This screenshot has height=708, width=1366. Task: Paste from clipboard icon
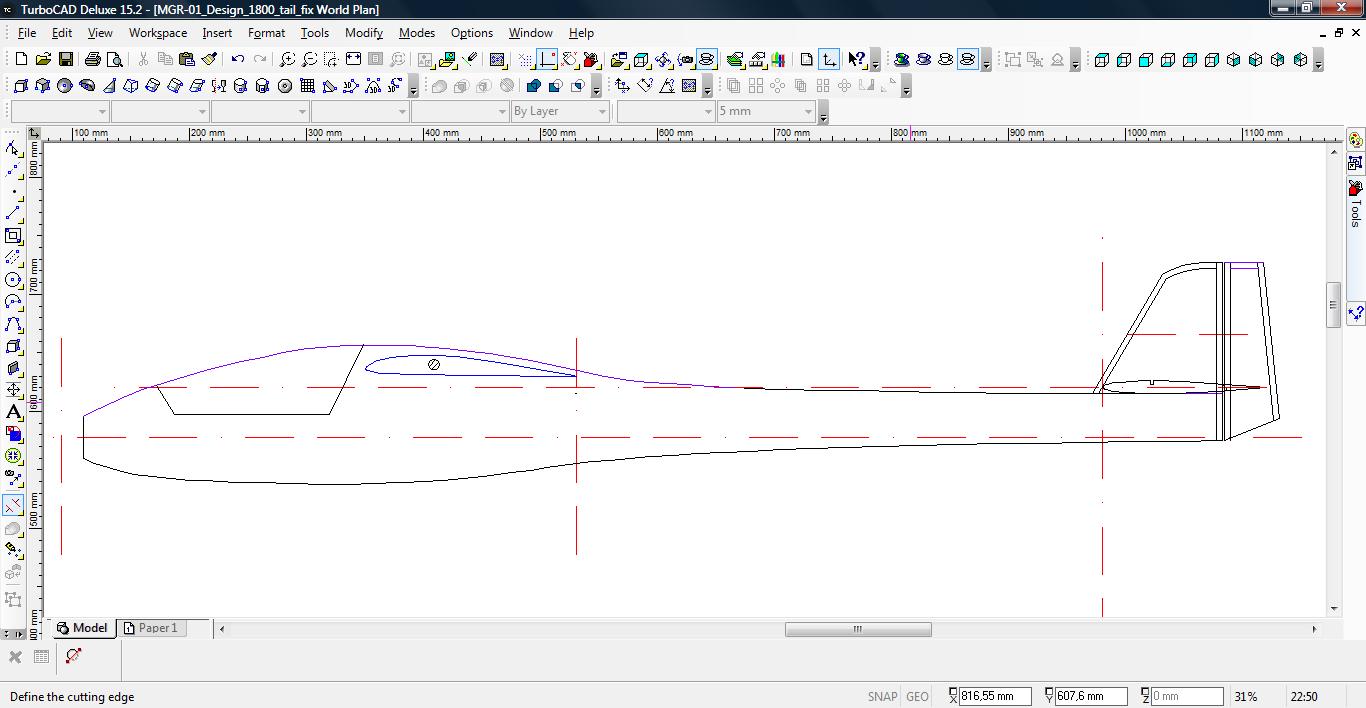pos(187,59)
